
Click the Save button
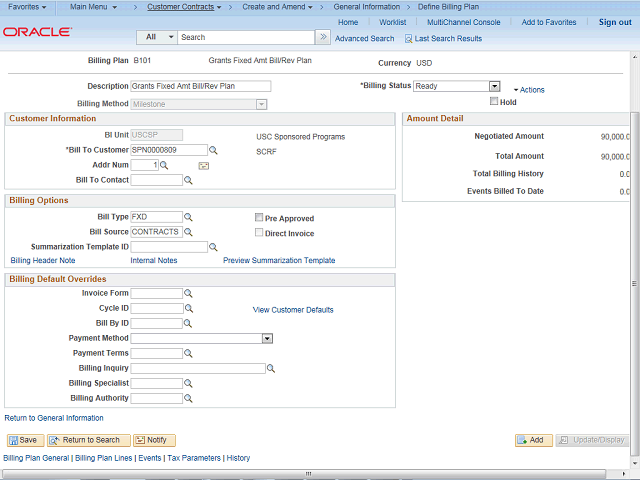click(x=23, y=440)
